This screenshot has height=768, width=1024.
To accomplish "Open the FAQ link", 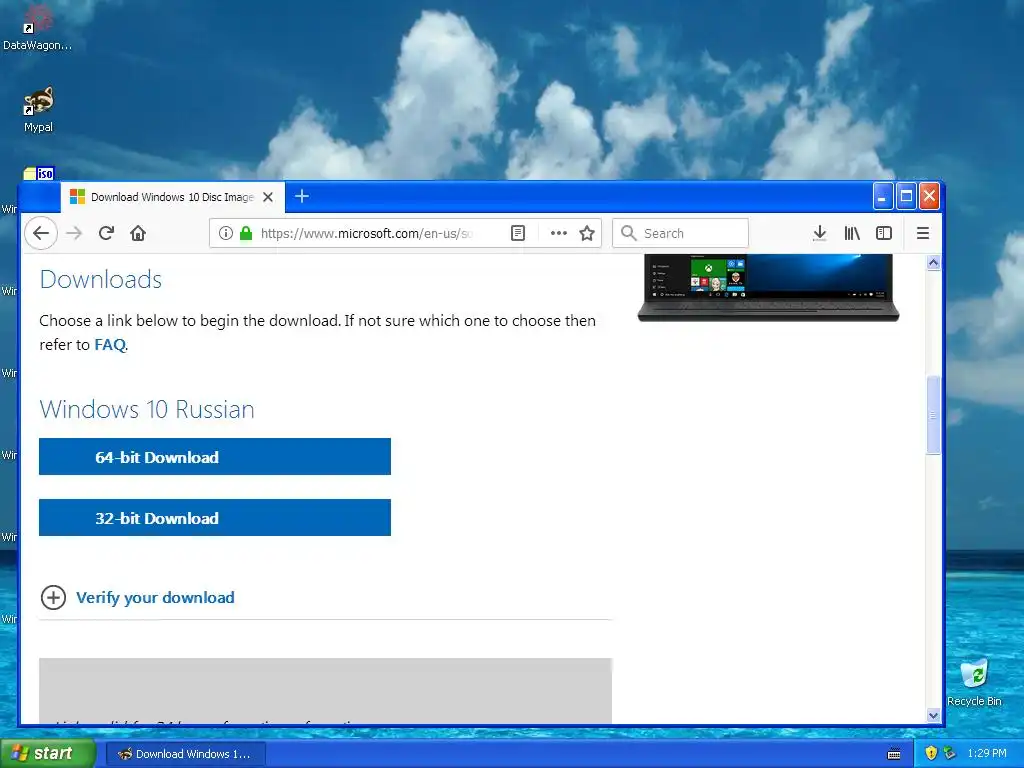I will coord(110,345).
